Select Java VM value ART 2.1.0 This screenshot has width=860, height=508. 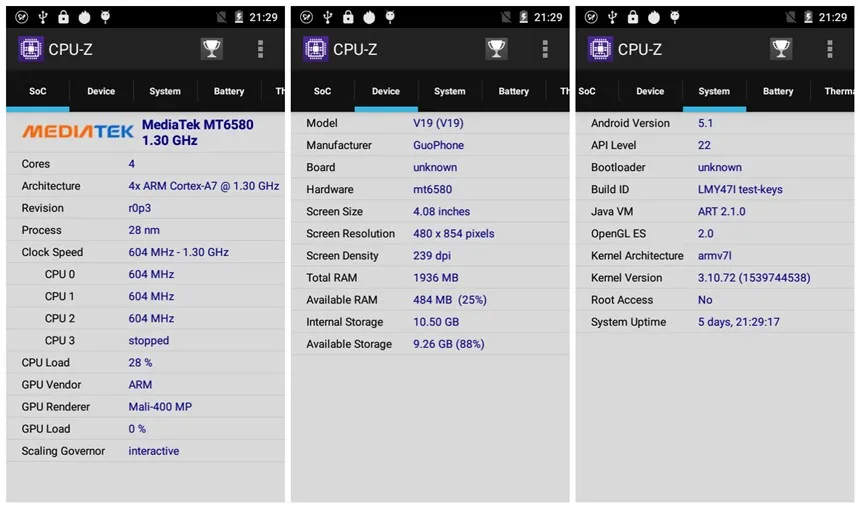pyautogui.click(x=721, y=211)
